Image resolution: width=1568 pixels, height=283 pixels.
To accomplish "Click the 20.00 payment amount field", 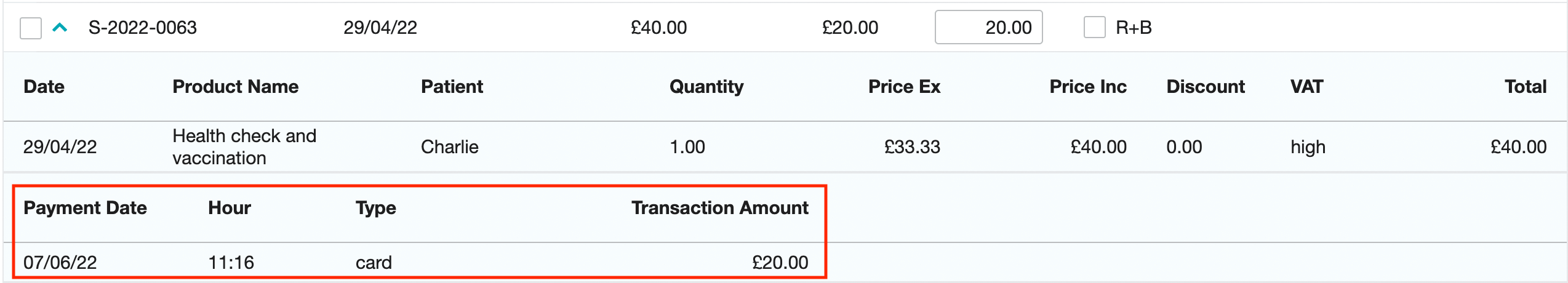I will point(988,28).
